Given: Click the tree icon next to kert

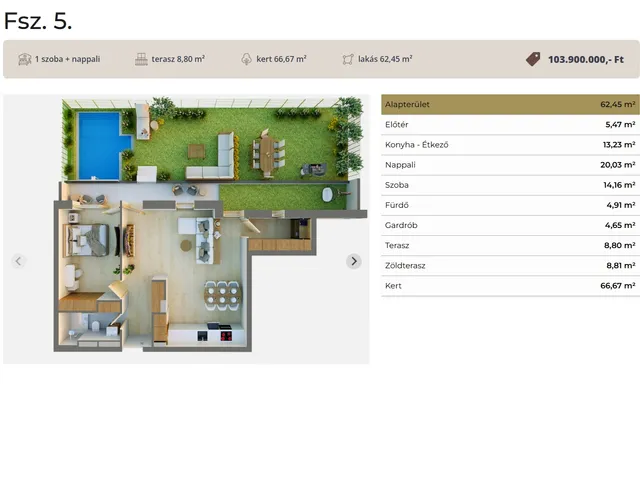Looking at the screenshot, I should 246,59.
